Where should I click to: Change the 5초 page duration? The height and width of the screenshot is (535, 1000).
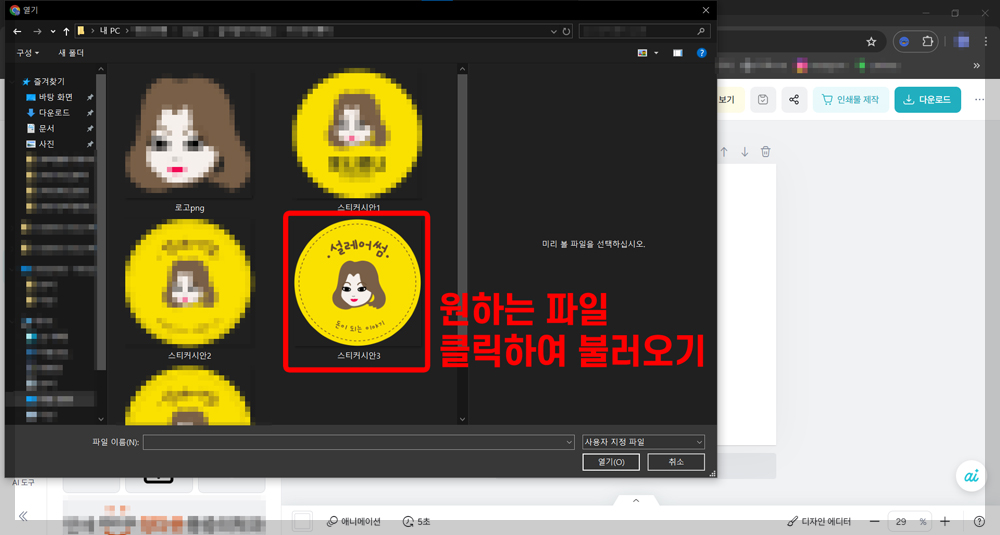click(416, 522)
